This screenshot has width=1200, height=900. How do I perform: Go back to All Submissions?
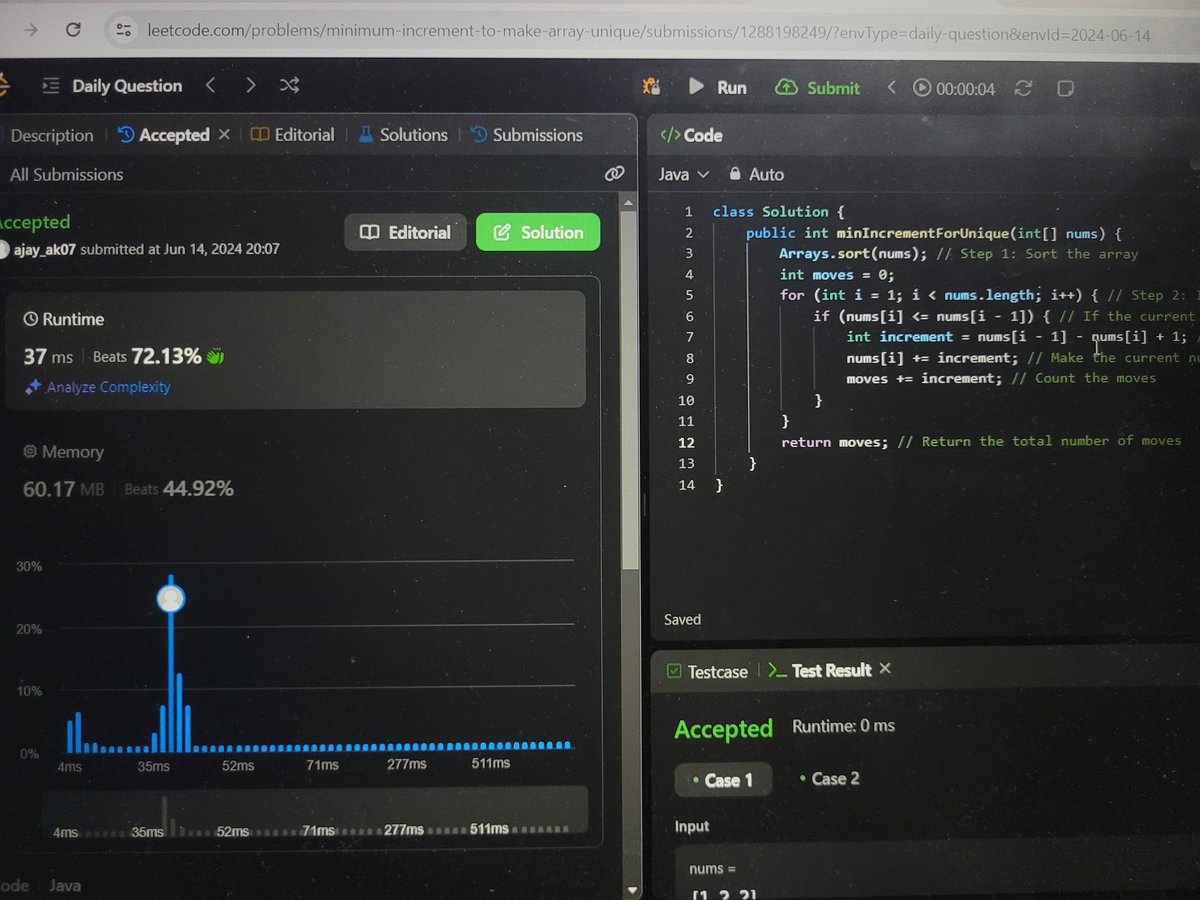point(66,175)
